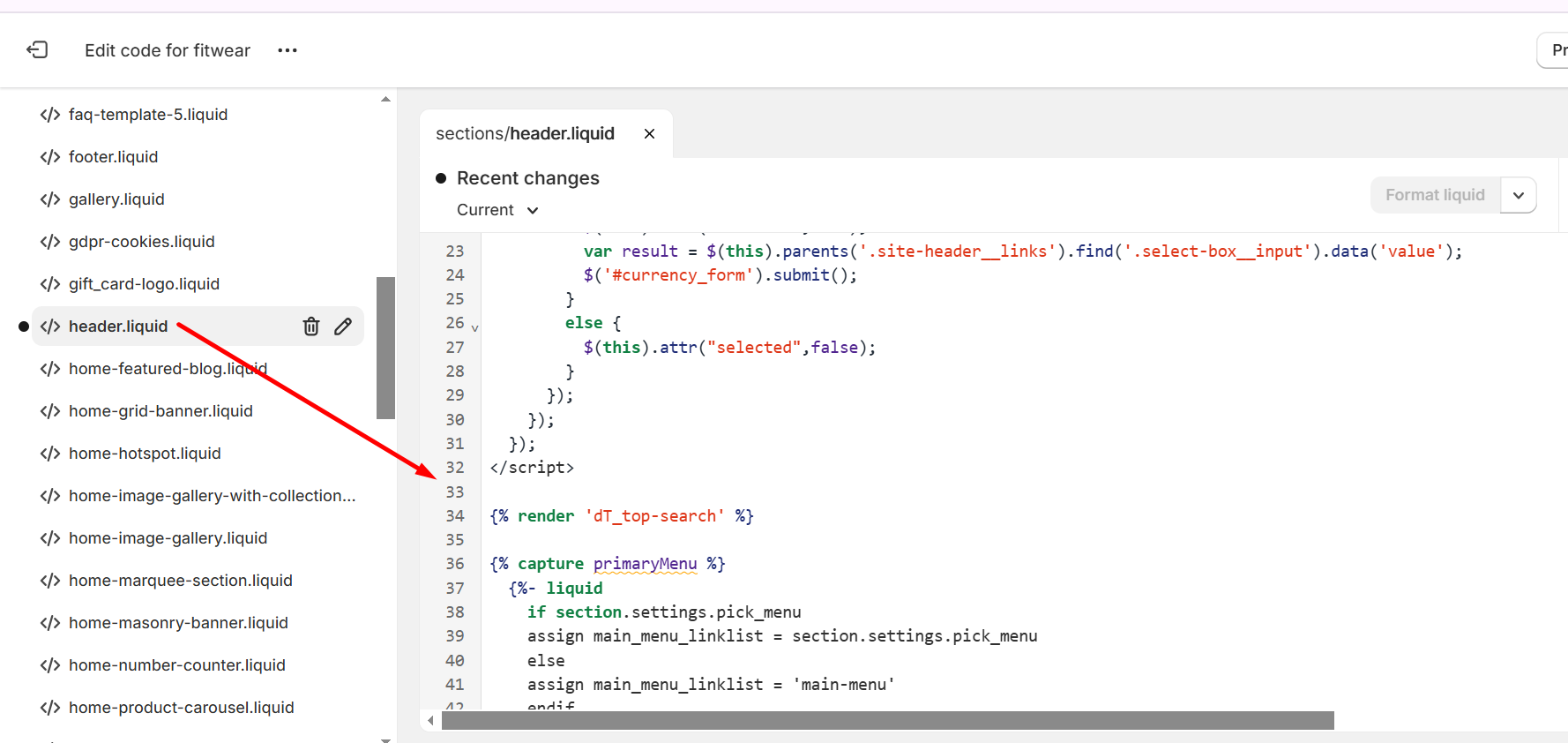Viewport: 1568px width, 743px height.
Task: Open home-marquee-section.liquid file
Action: (x=180, y=581)
